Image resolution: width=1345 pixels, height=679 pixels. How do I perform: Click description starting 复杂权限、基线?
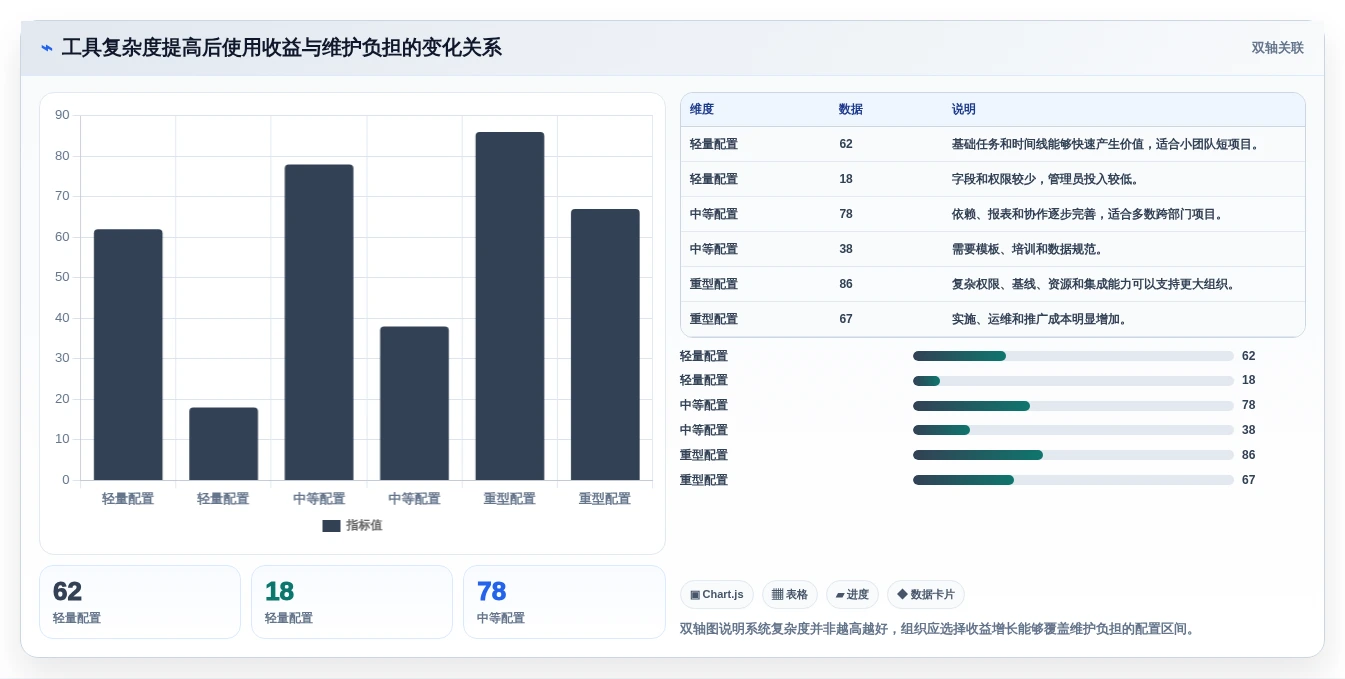click(x=1095, y=284)
